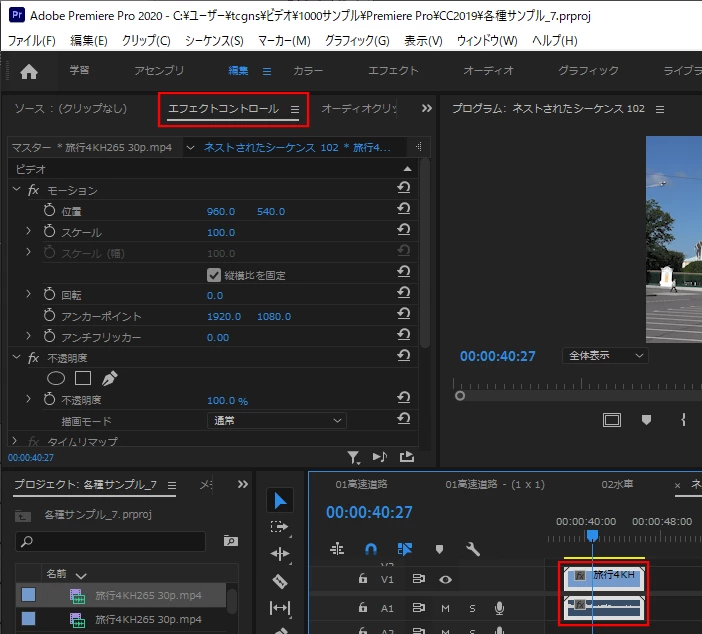Reset the 不透明度 effect
702x634 pixels.
[x=404, y=356]
